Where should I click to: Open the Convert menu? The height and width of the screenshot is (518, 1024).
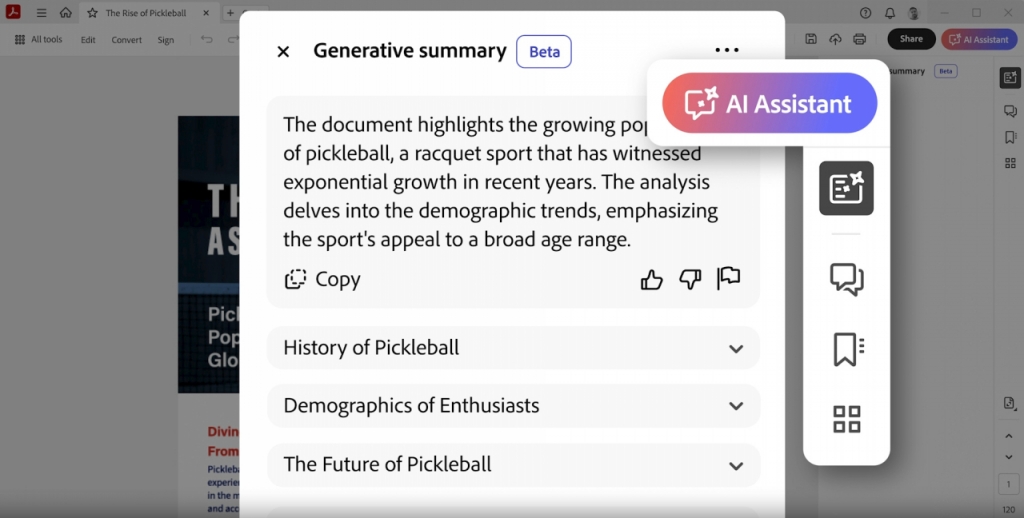126,40
